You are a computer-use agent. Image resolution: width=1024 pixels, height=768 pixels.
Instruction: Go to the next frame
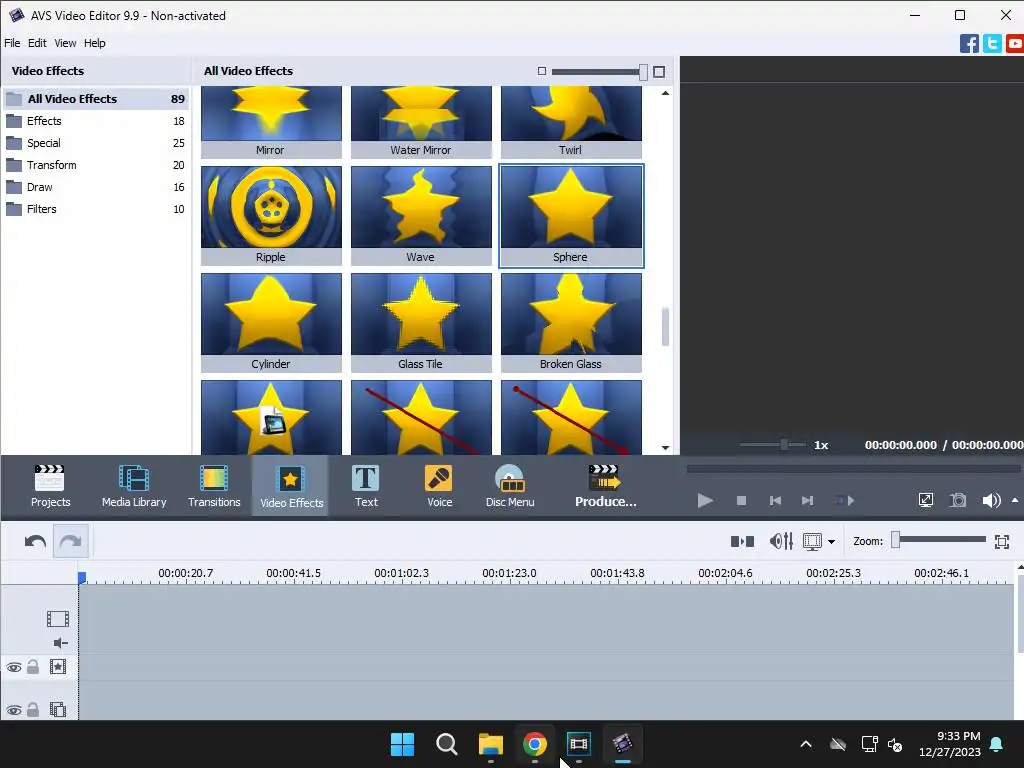[807, 501]
